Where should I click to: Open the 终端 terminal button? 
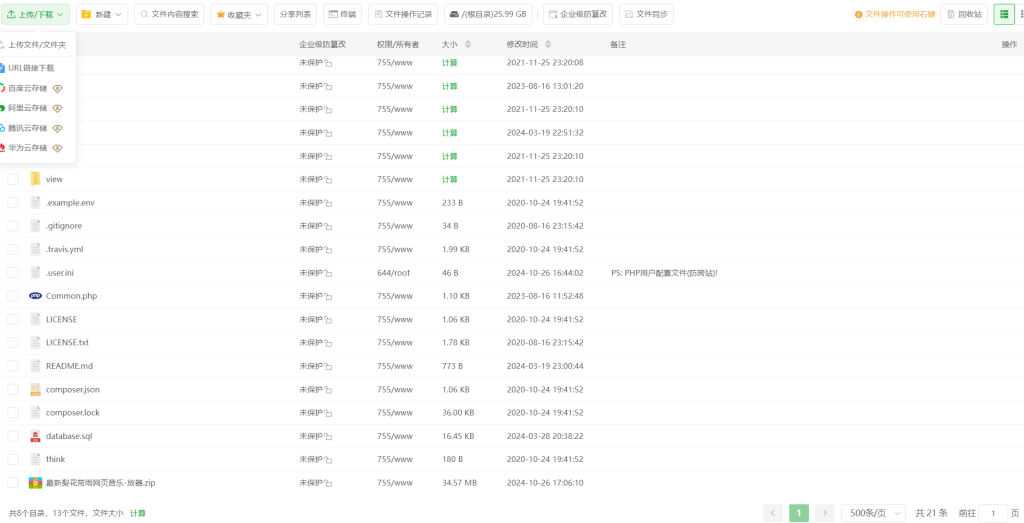[342, 15]
